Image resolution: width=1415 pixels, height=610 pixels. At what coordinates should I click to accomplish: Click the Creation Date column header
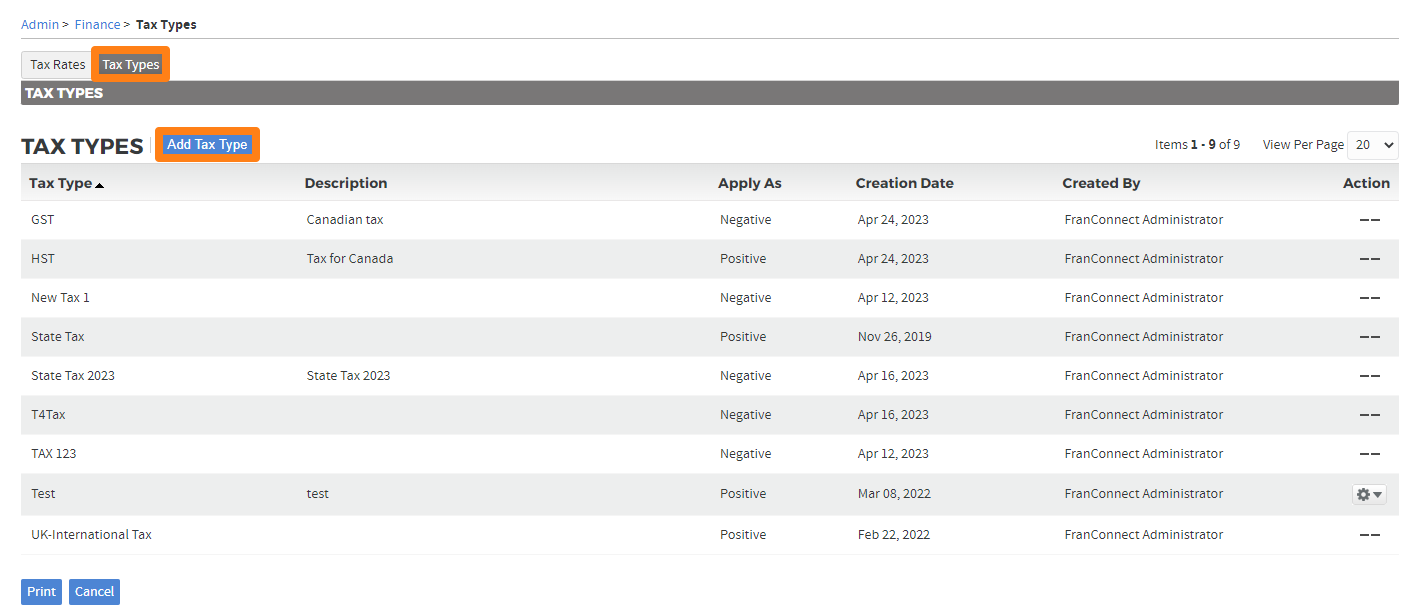pos(904,183)
